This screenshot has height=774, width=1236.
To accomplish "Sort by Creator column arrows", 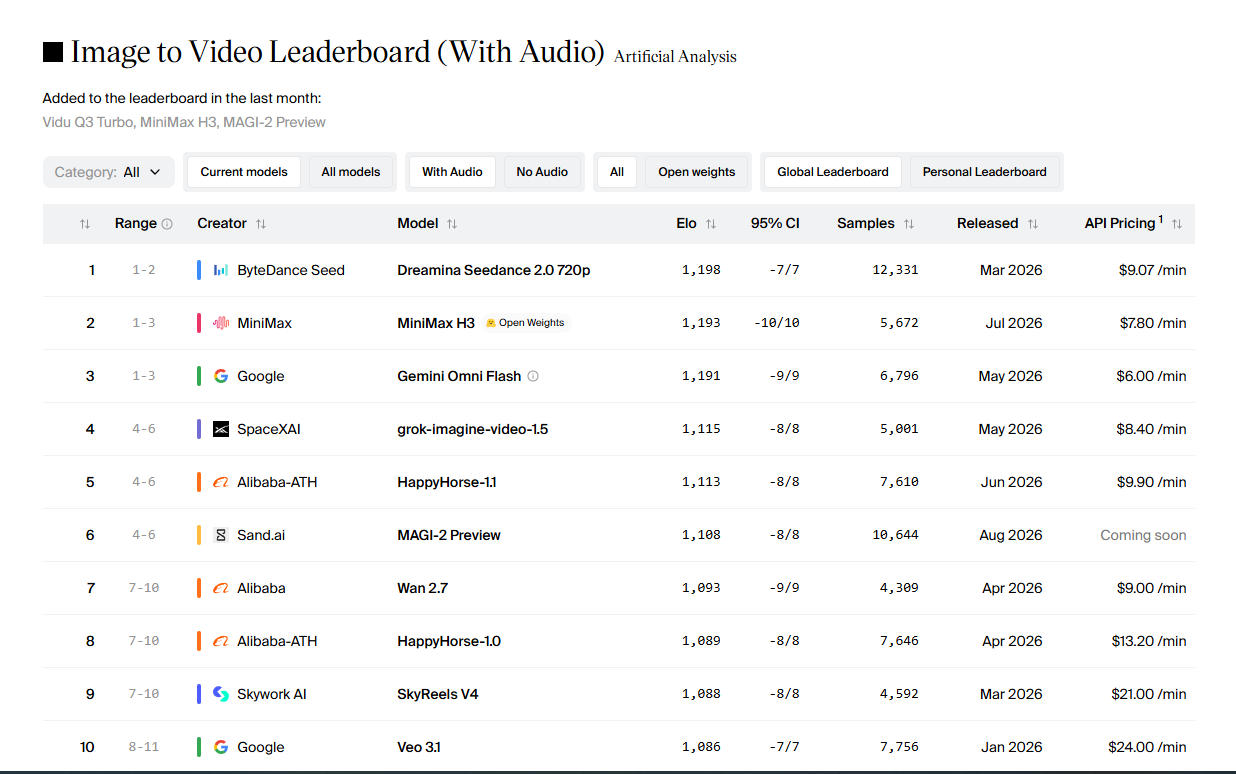I will (x=261, y=224).
